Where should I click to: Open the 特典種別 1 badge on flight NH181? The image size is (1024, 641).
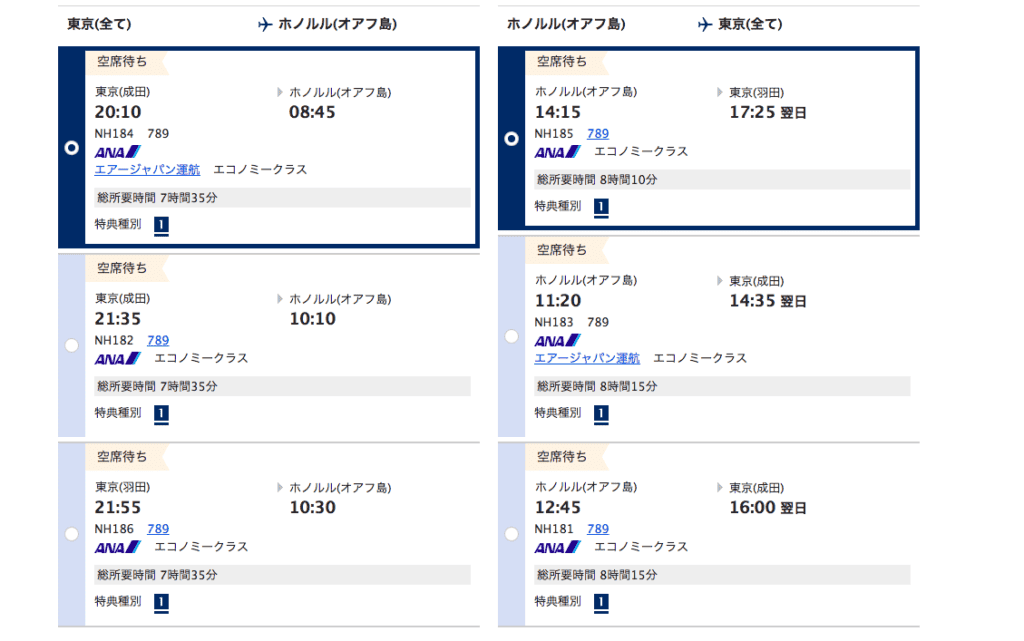click(x=600, y=602)
